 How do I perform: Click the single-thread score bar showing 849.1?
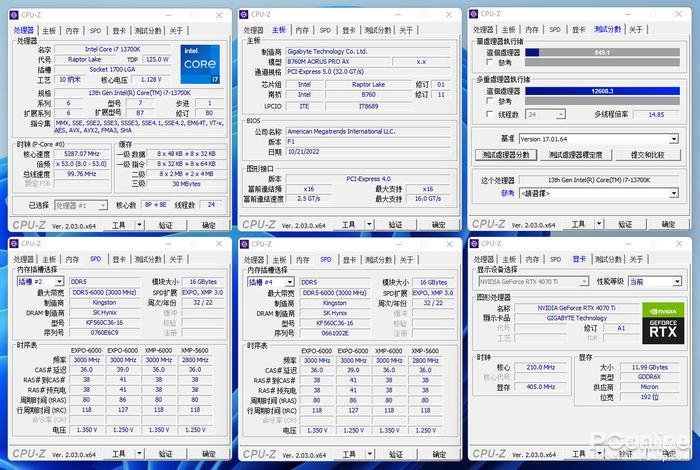tap(602, 53)
